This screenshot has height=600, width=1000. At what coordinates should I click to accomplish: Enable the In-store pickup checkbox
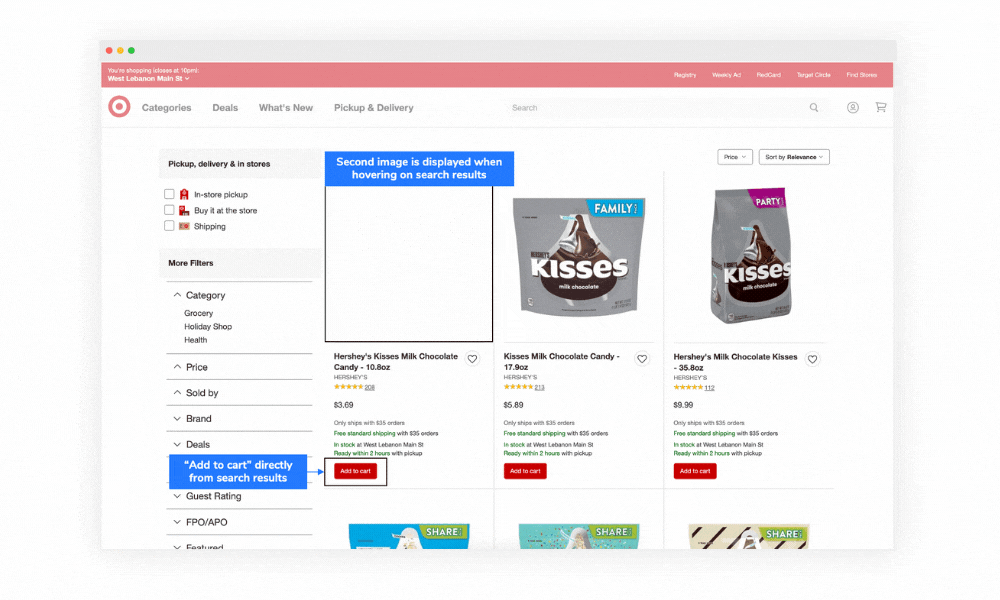(x=169, y=194)
